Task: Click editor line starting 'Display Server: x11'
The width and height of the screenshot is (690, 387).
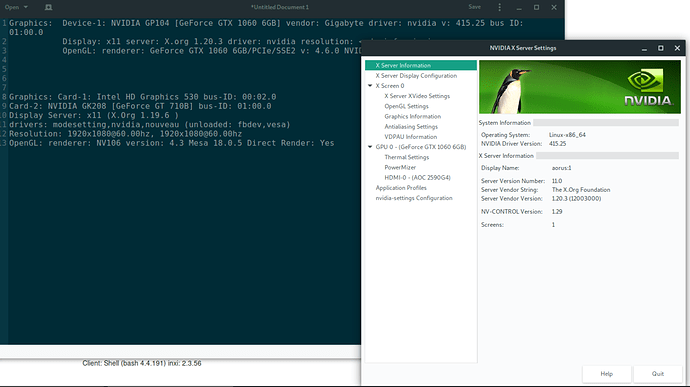Action: 94,115
